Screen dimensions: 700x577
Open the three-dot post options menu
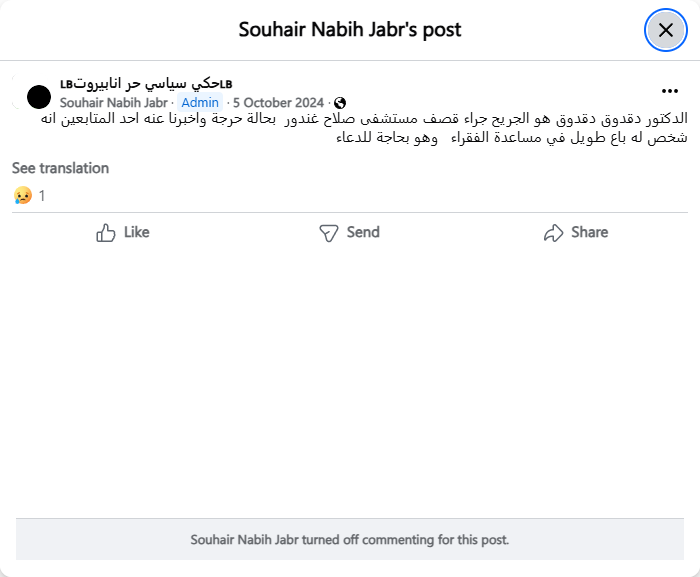tap(670, 90)
